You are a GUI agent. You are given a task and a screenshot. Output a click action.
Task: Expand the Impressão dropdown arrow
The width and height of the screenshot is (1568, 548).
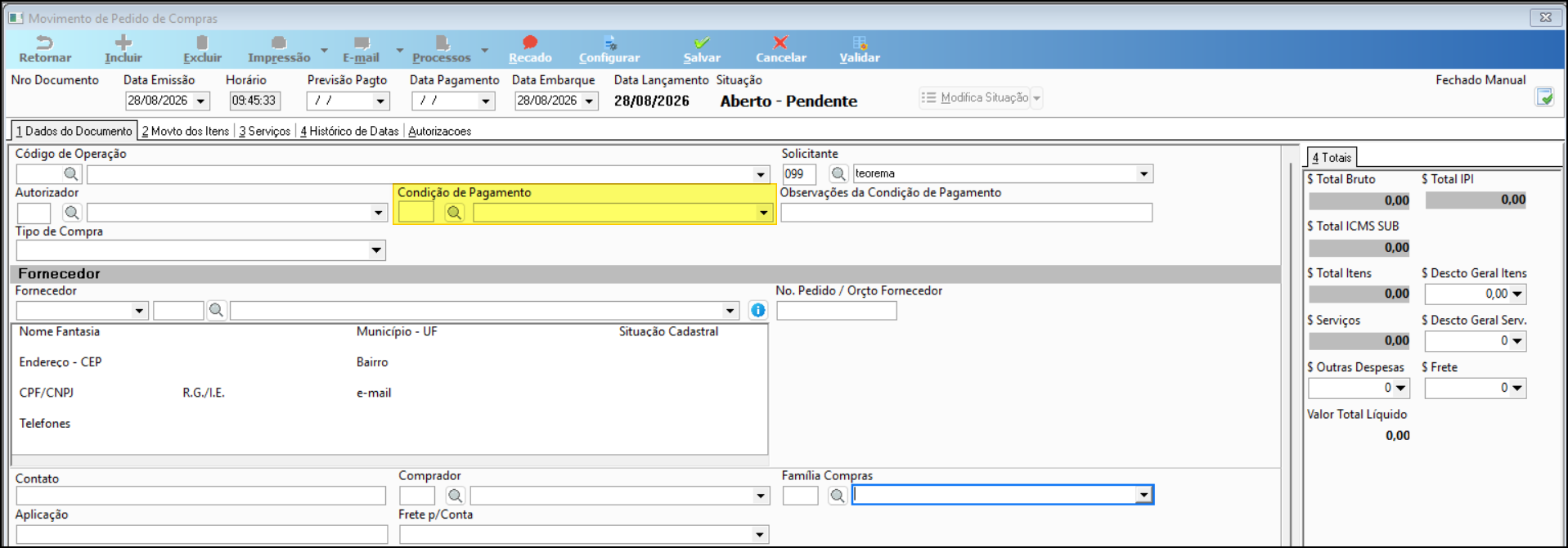324,51
